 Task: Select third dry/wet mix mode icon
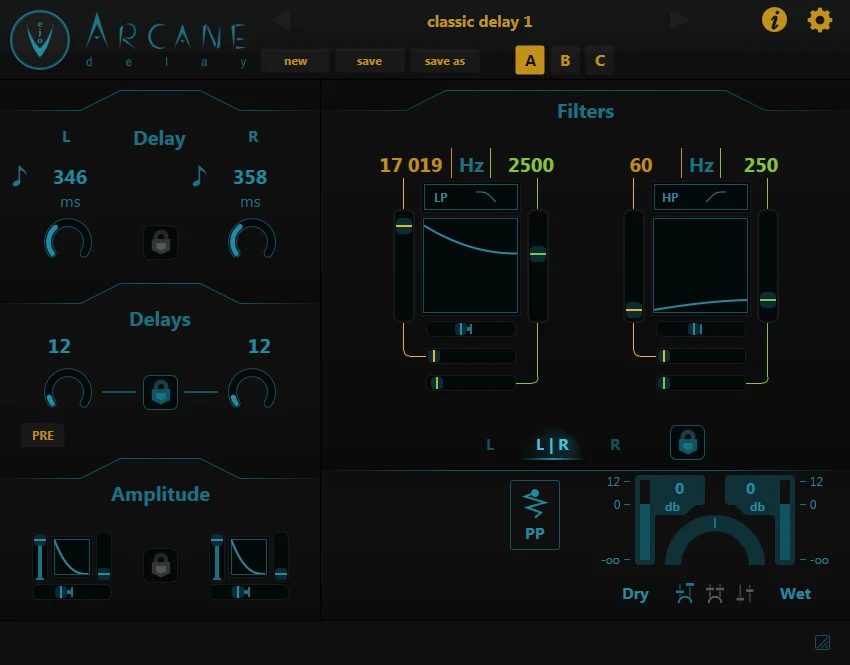[745, 593]
